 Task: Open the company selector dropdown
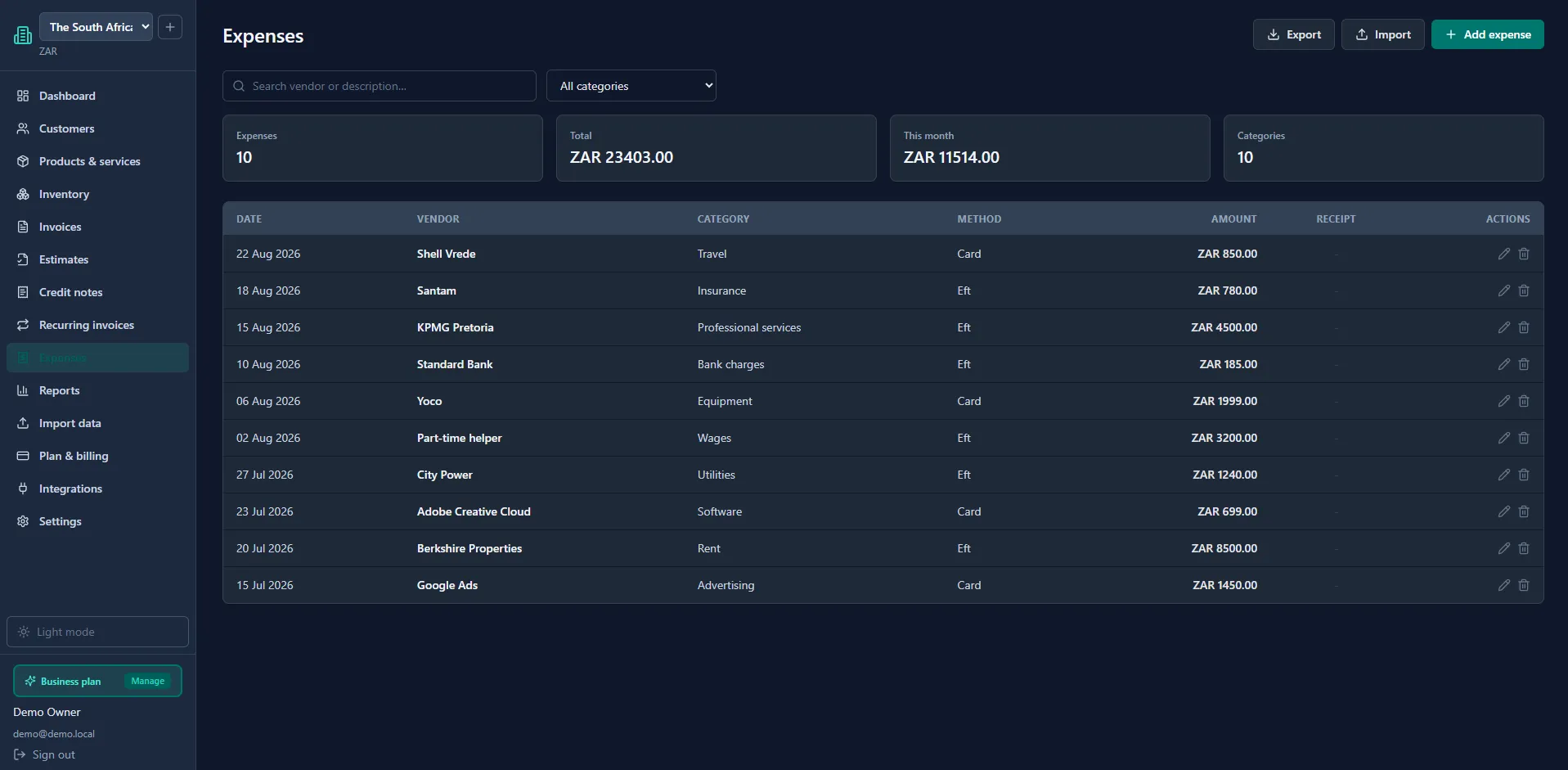[x=96, y=27]
